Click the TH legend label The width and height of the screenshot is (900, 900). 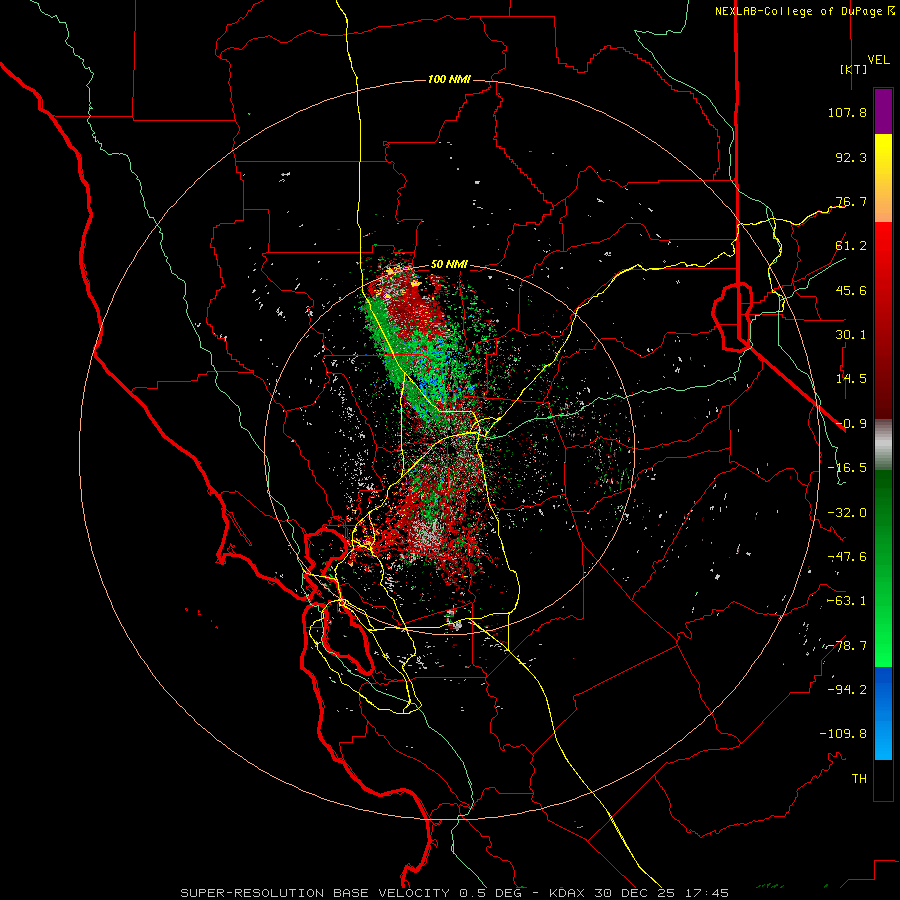click(859, 779)
